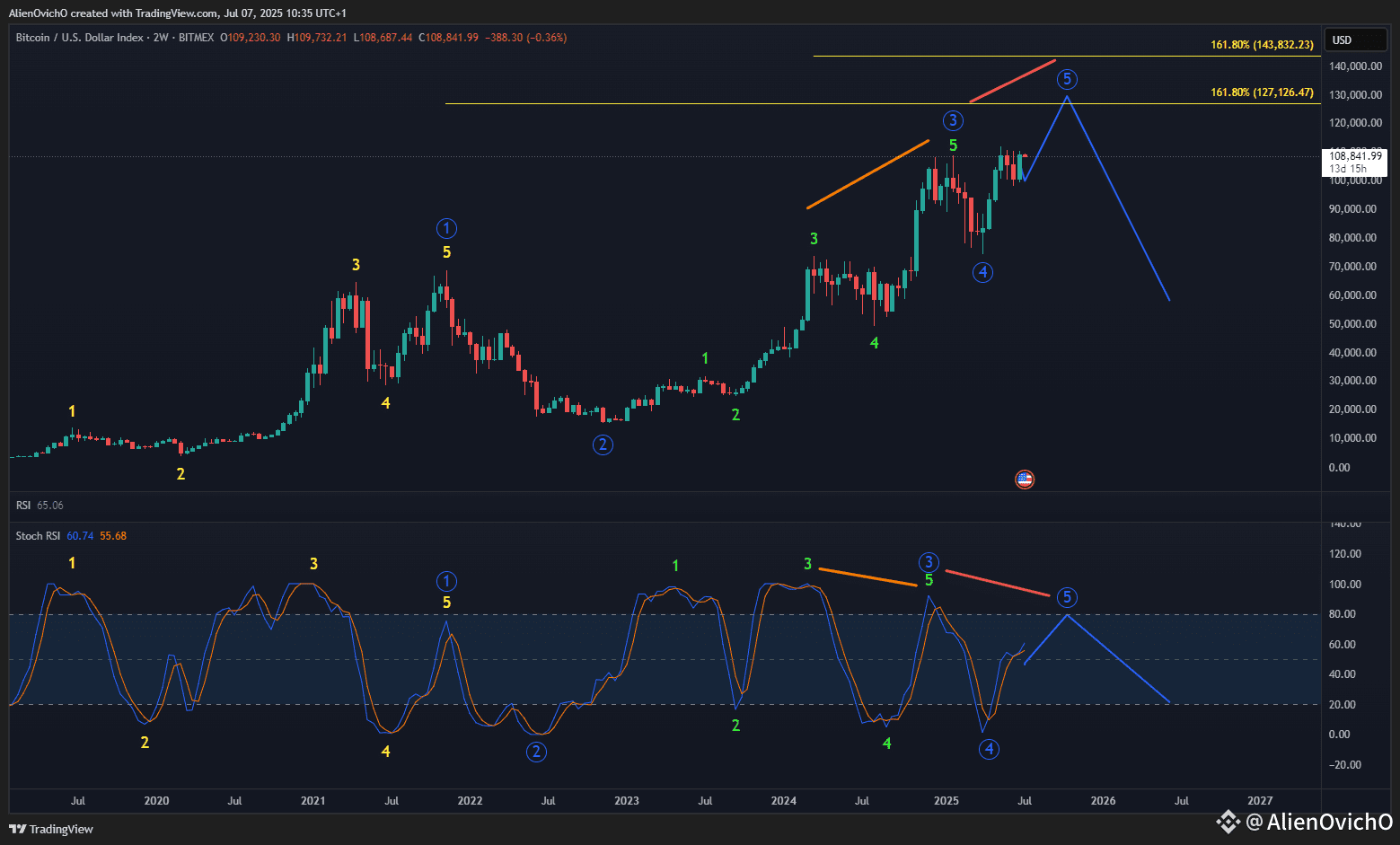Click the 120.00 label on Stoch RSI scale
Image resolution: width=1400 pixels, height=845 pixels.
pos(1345,554)
